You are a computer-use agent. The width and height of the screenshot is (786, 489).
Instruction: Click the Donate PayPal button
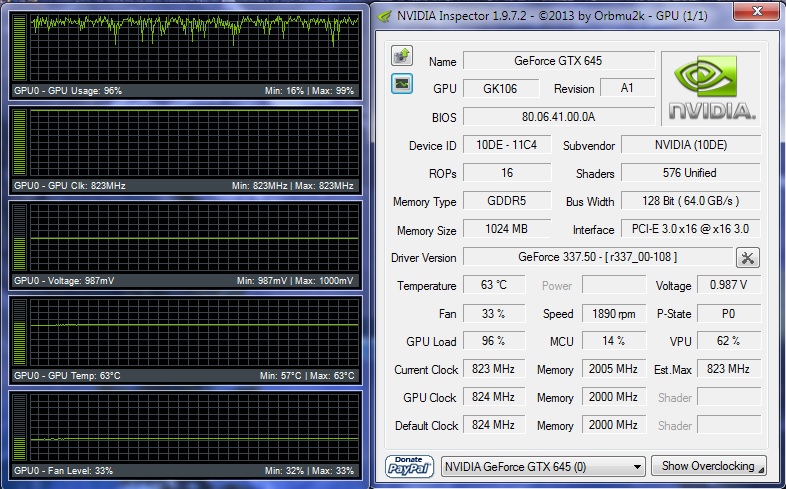410,466
